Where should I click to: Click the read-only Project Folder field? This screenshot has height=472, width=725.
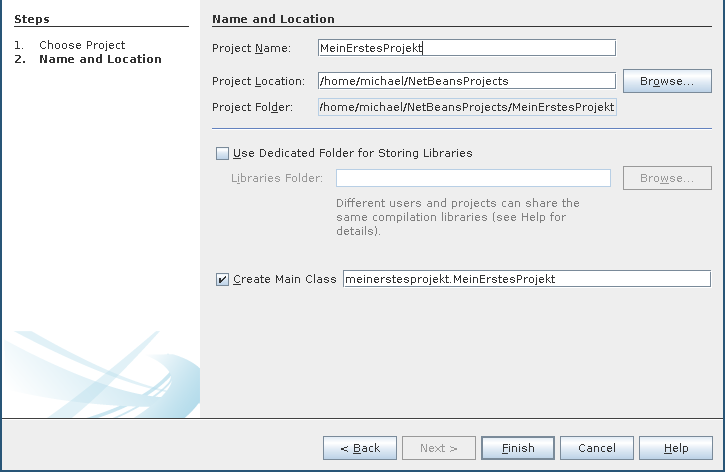pos(466,107)
